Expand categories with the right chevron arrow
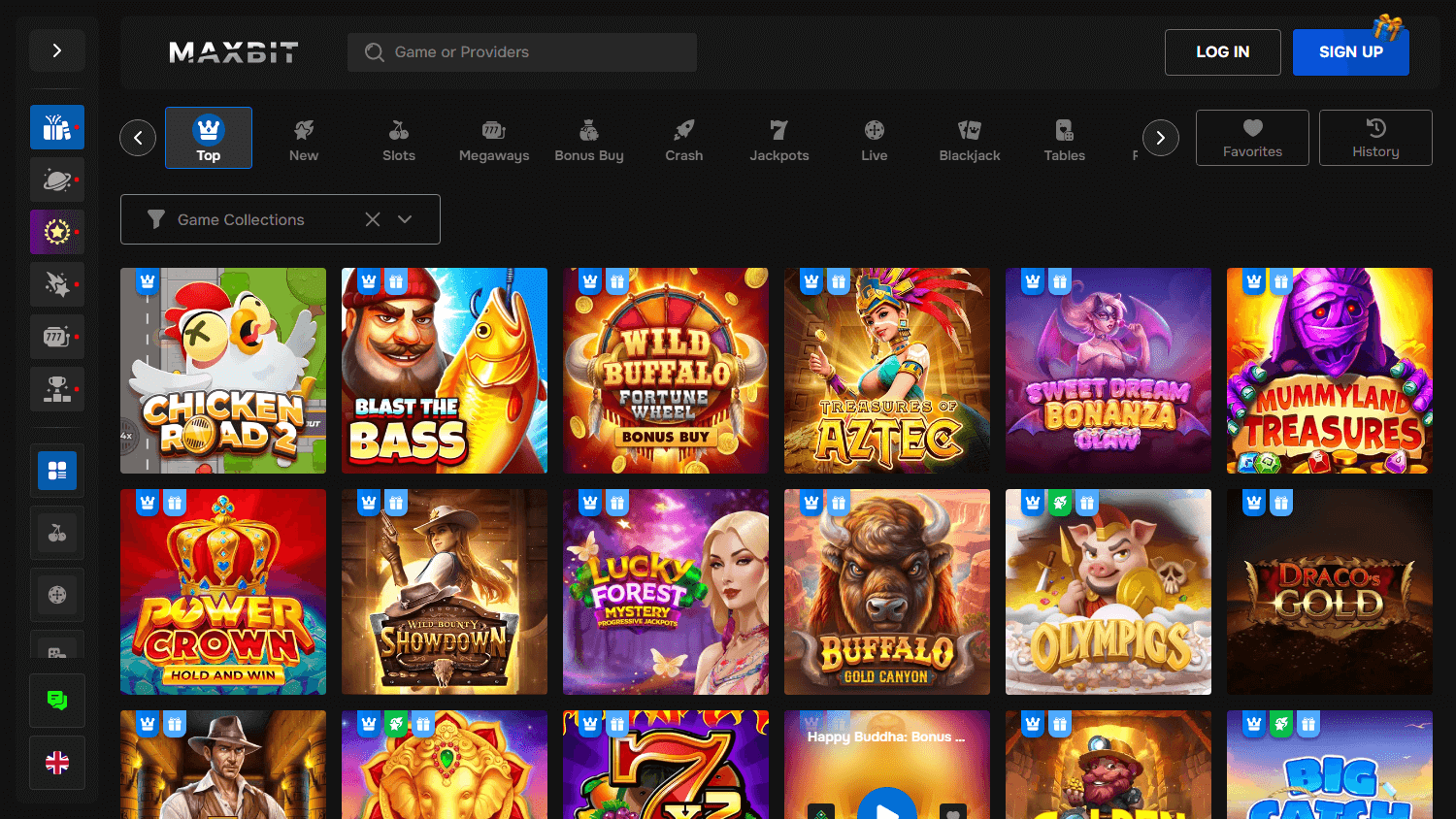The image size is (1456, 819). tap(1161, 138)
